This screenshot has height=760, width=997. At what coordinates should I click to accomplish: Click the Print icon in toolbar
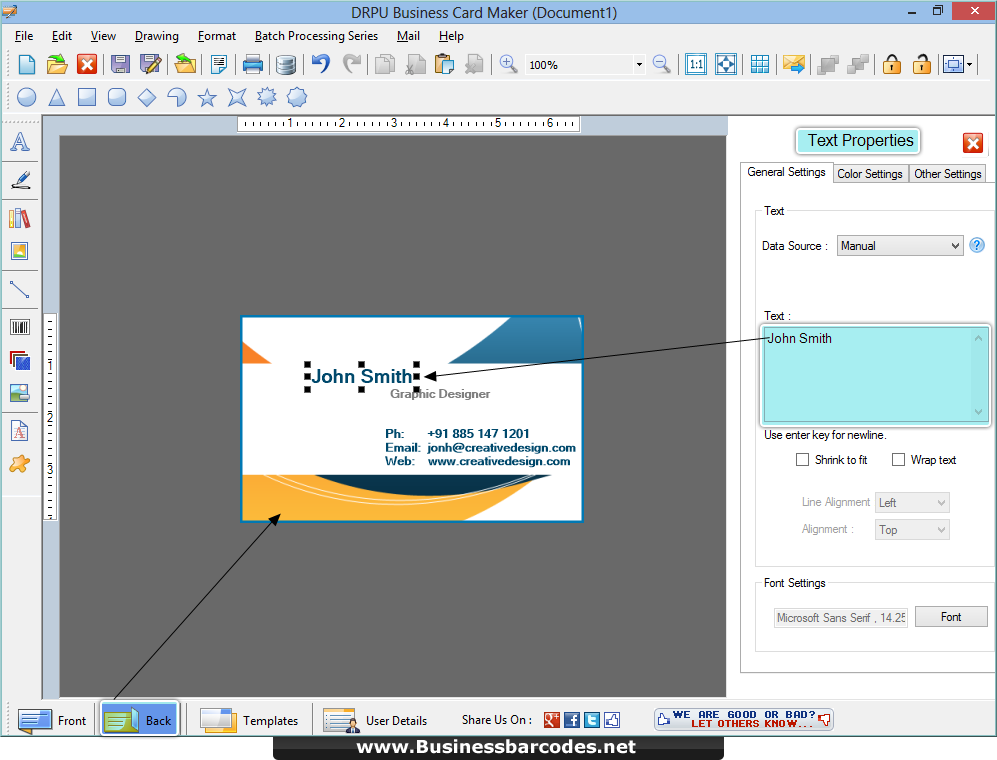[253, 64]
